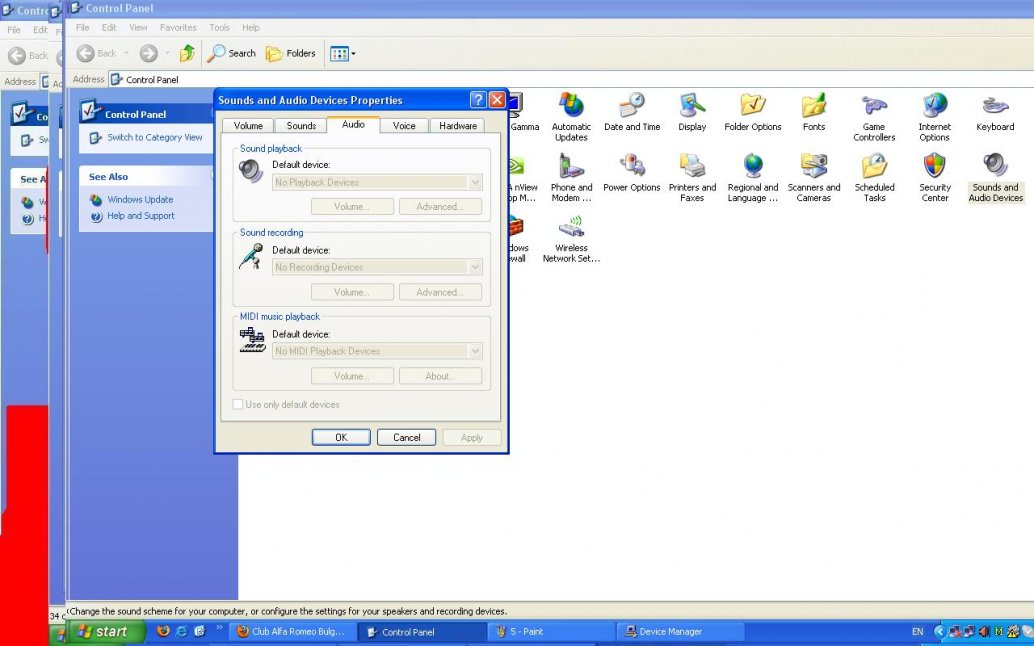Click the Cancel button in dialog
The height and width of the screenshot is (646, 1034).
(x=406, y=438)
